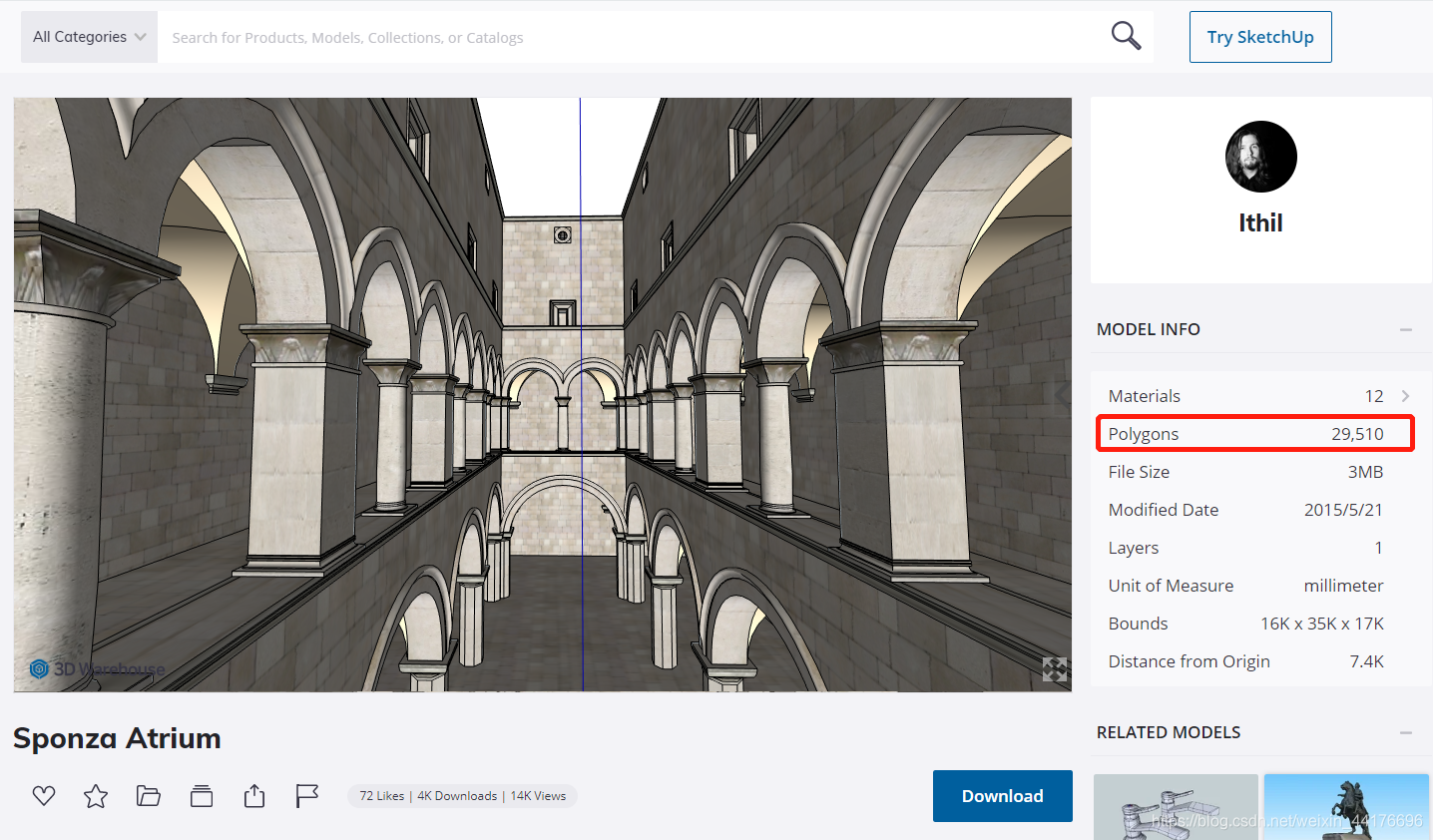This screenshot has width=1433, height=840.
Task: Open the horse statue related model thumbnail
Action: pyautogui.click(x=1346, y=807)
